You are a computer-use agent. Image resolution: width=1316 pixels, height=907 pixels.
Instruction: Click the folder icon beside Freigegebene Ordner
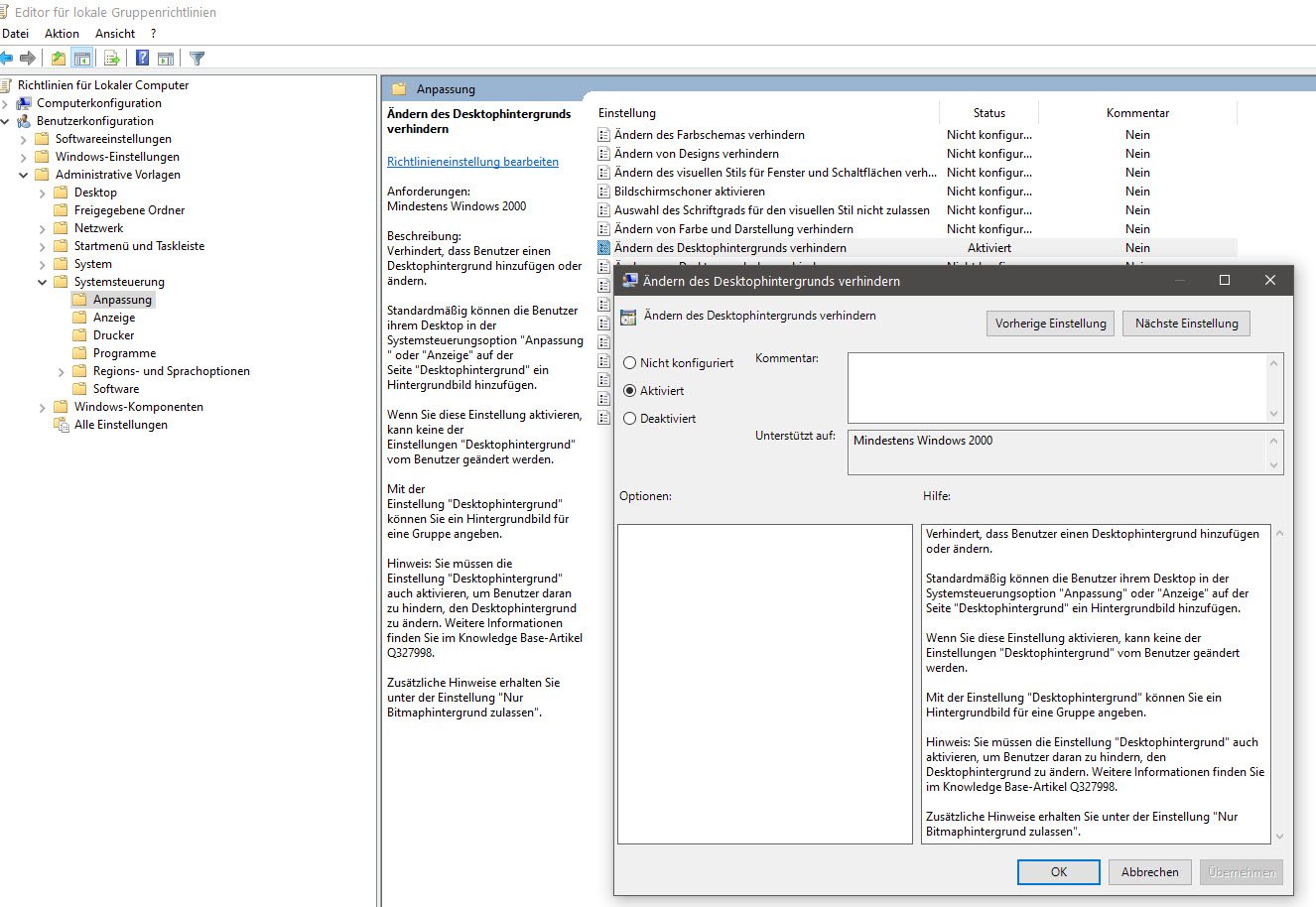pos(62,210)
